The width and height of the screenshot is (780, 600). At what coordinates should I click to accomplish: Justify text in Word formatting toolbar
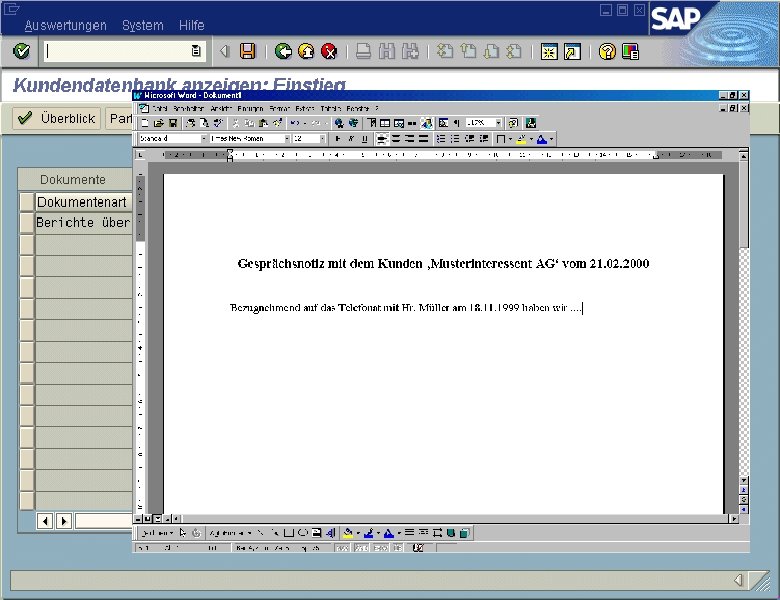click(423, 139)
